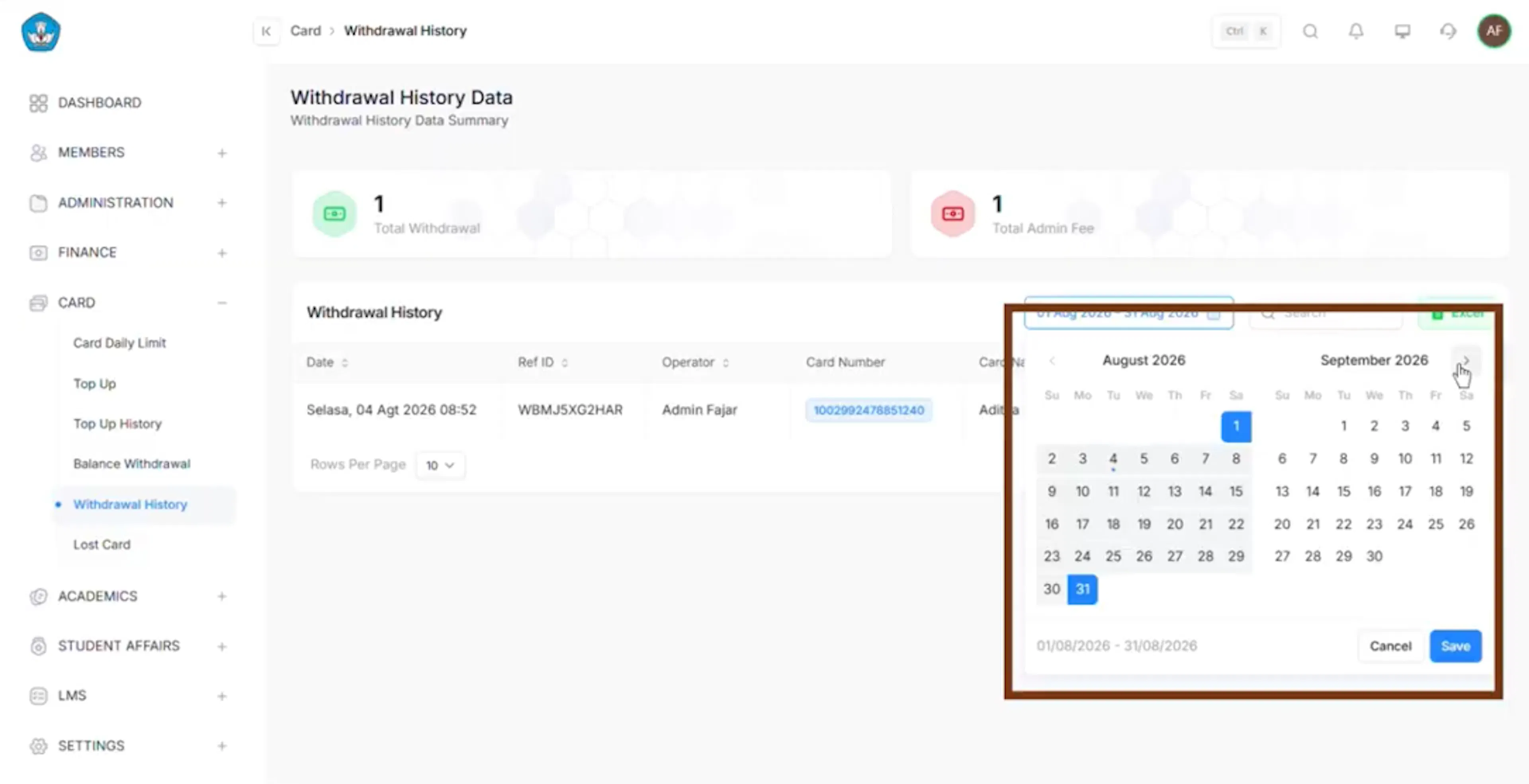Viewport: 1529px width, 784px height.
Task: Click the headset support icon
Action: click(1448, 31)
